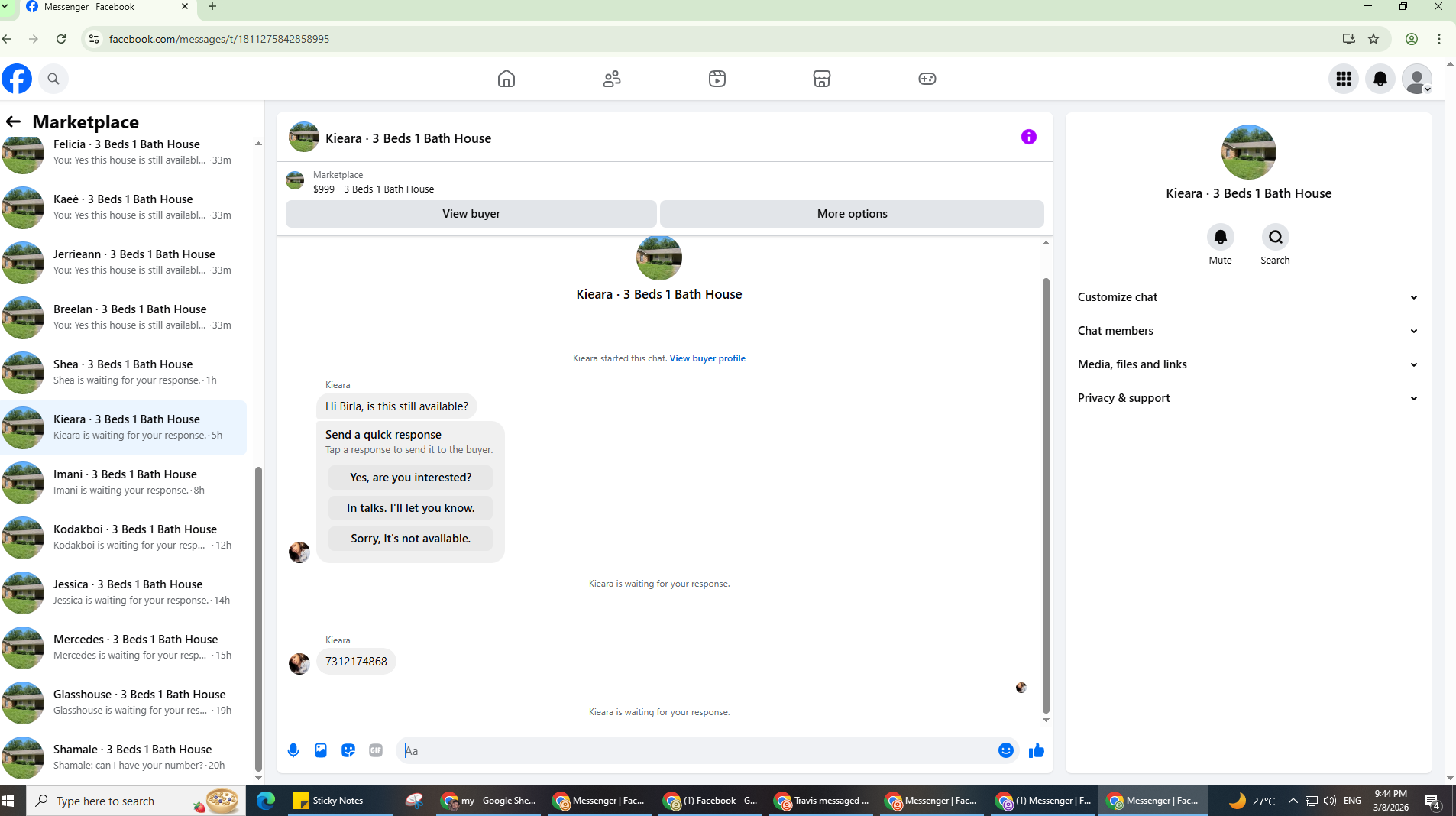Open the account profile avatar menu
This screenshot has height=816, width=1456.
(1417, 79)
